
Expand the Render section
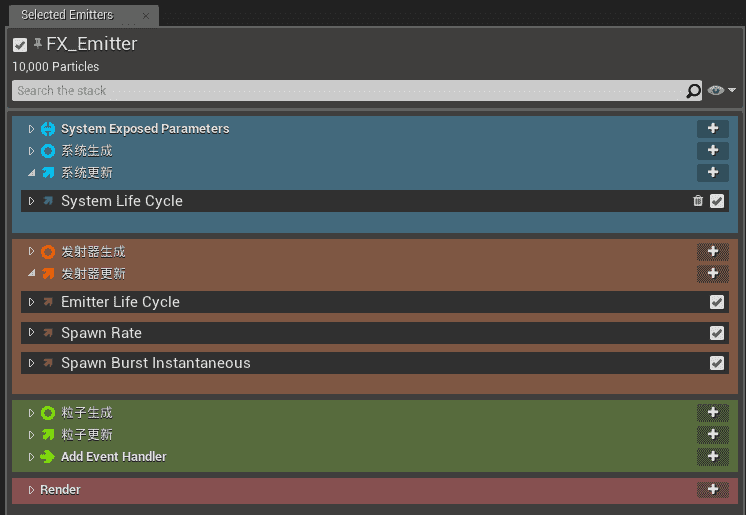click(31, 490)
